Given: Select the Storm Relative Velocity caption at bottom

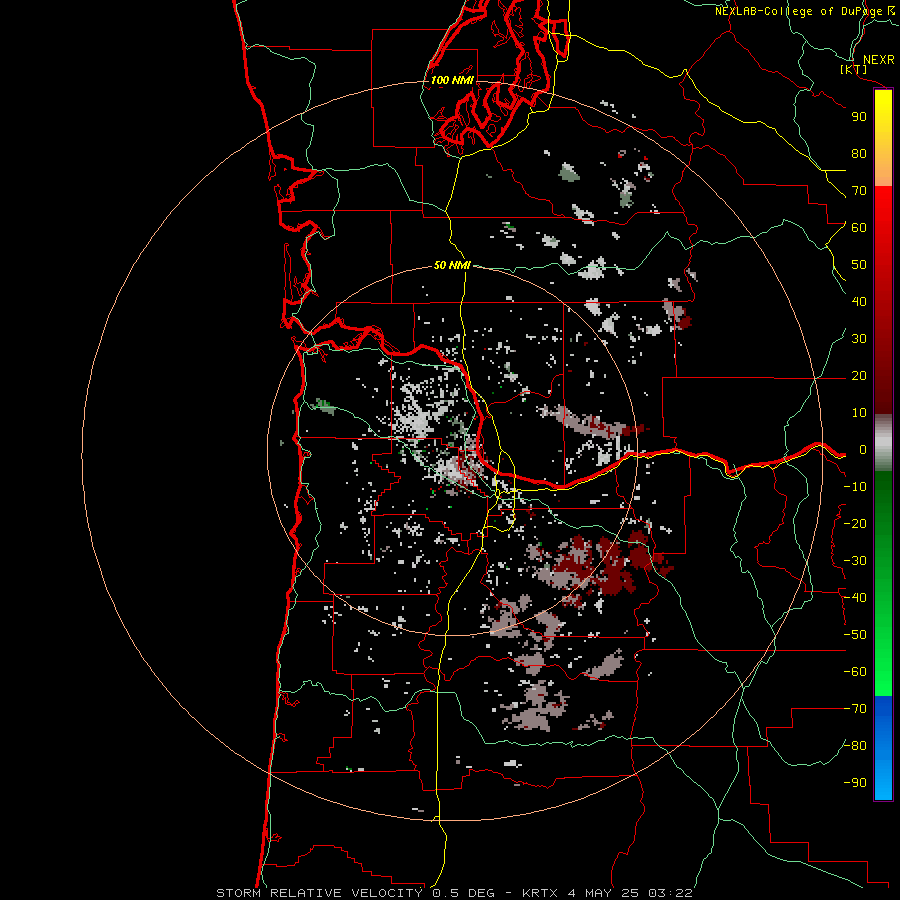Looking at the screenshot, I should pos(454,893).
